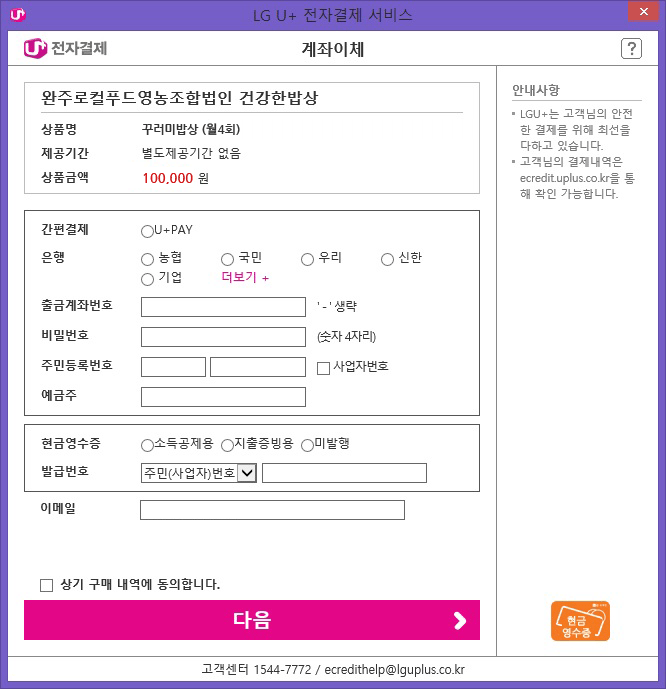The image size is (666, 689).
Task: Choose 신한 bank
Action: (x=387, y=259)
